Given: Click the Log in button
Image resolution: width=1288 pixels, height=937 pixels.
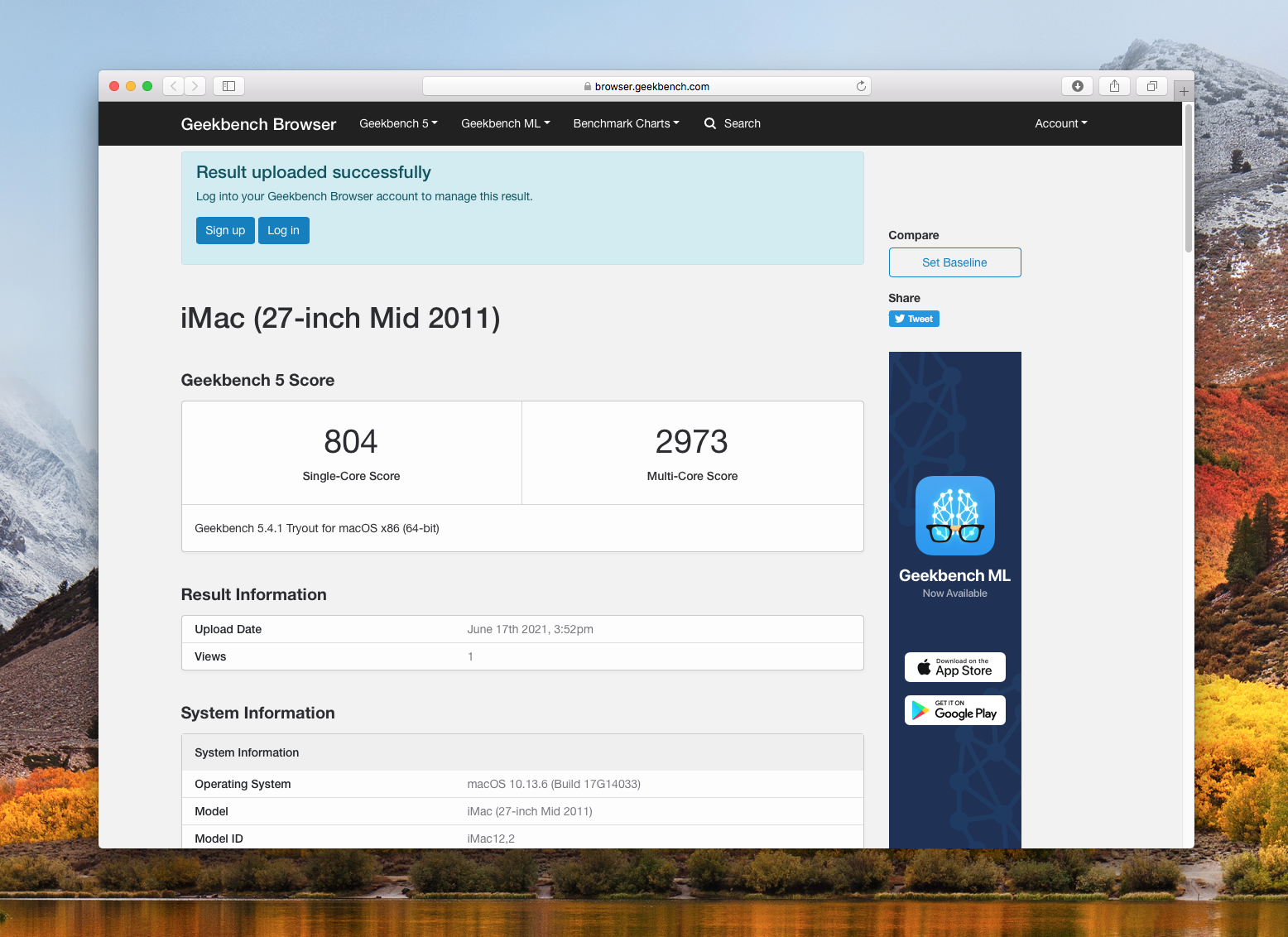Looking at the screenshot, I should [x=284, y=231].
